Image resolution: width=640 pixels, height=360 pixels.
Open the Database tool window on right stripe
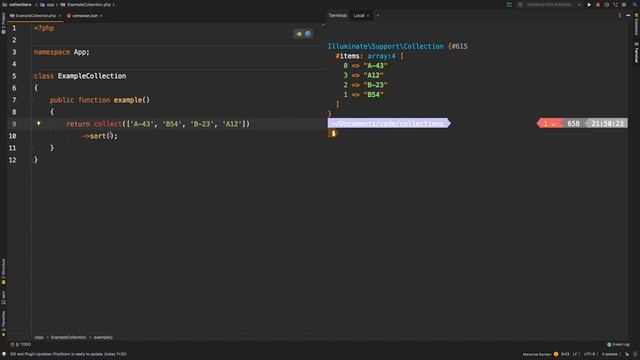tap(636, 24)
